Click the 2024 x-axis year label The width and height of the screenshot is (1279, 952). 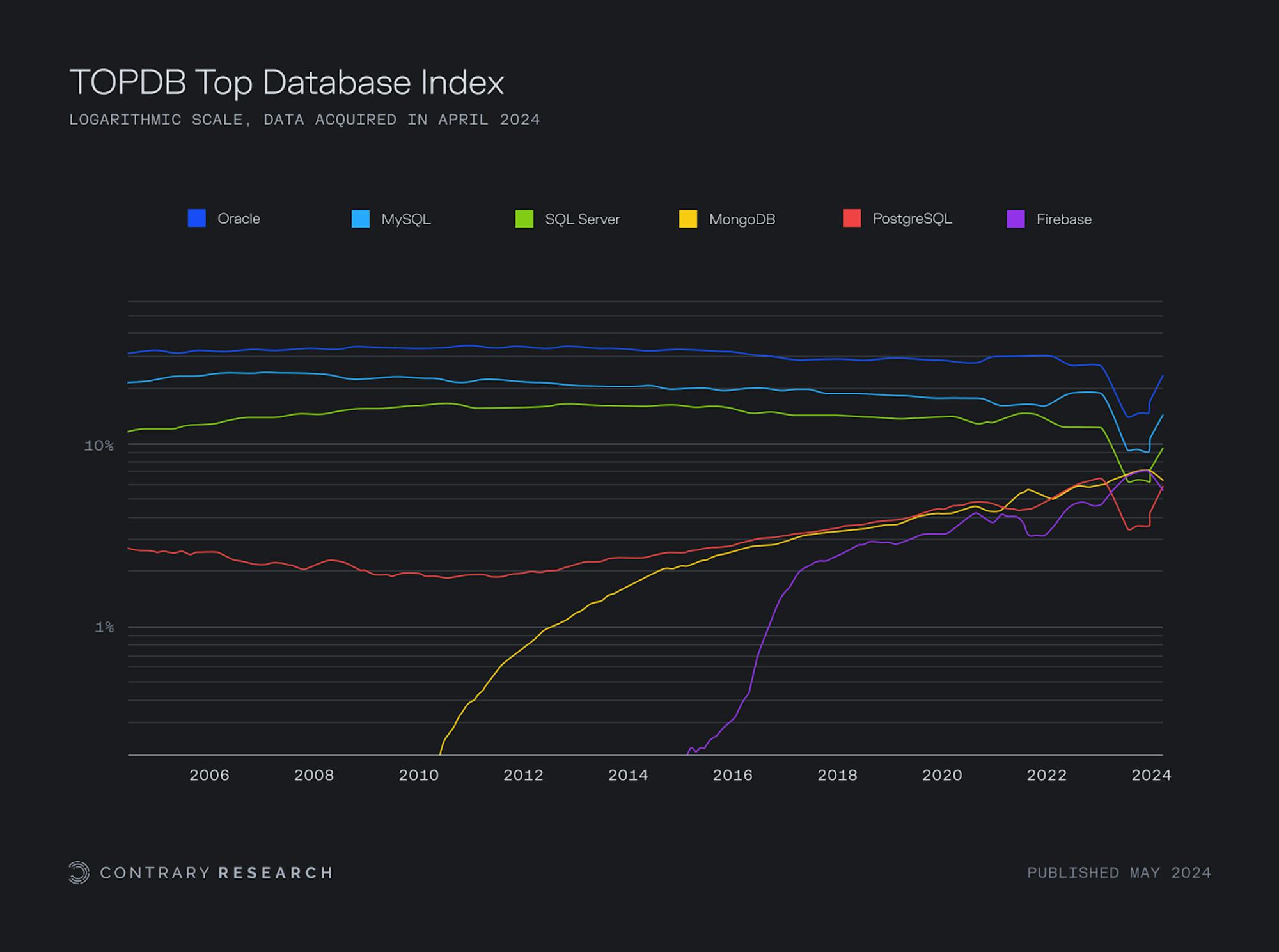(1151, 776)
